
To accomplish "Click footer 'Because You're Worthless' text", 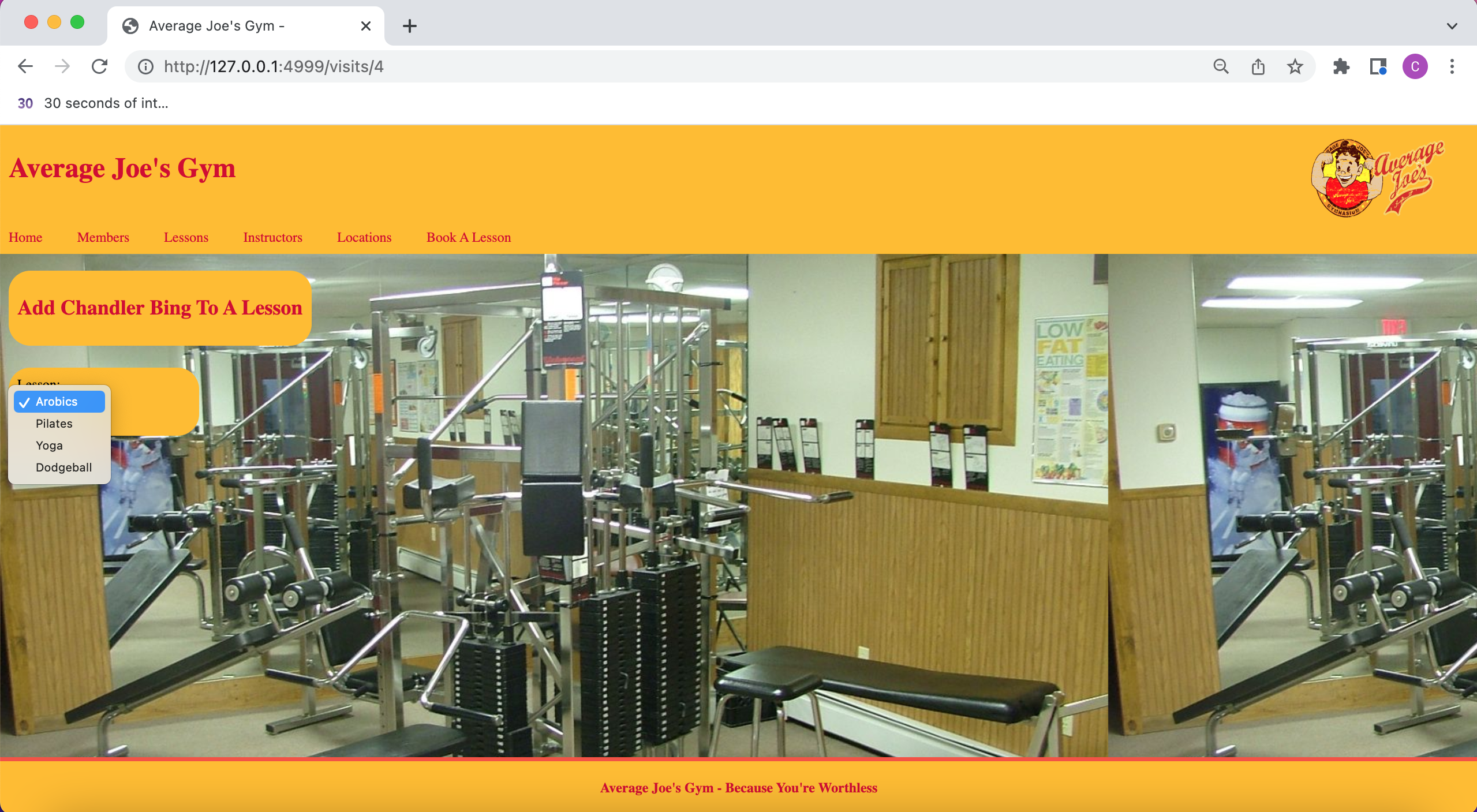I will (801, 788).
